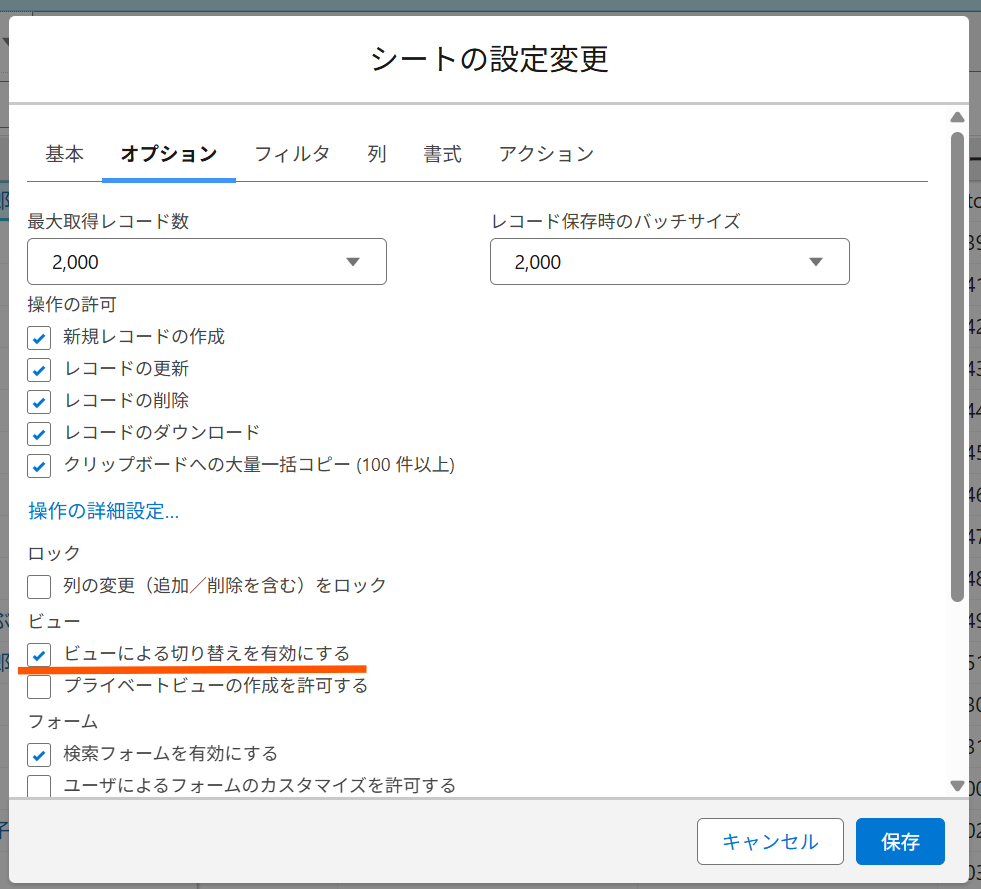The image size is (981, 889).
Task: Open 操作の詳細設定 link
Action: click(x=104, y=512)
